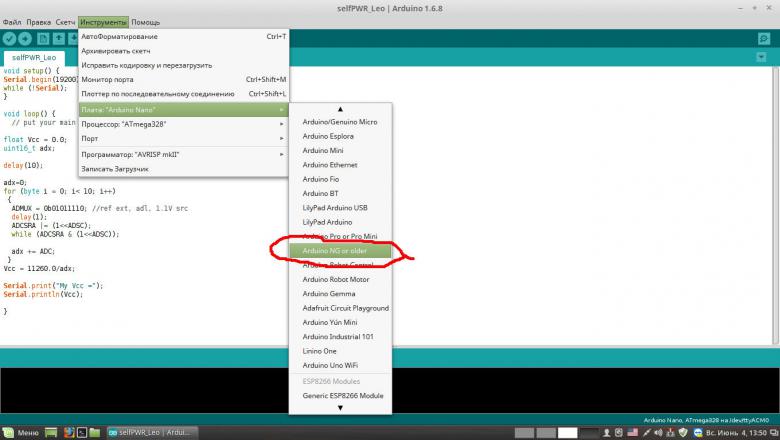Expand the Процессор ATmega328 submenu
The width and height of the screenshot is (780, 440).
(x=184, y=124)
